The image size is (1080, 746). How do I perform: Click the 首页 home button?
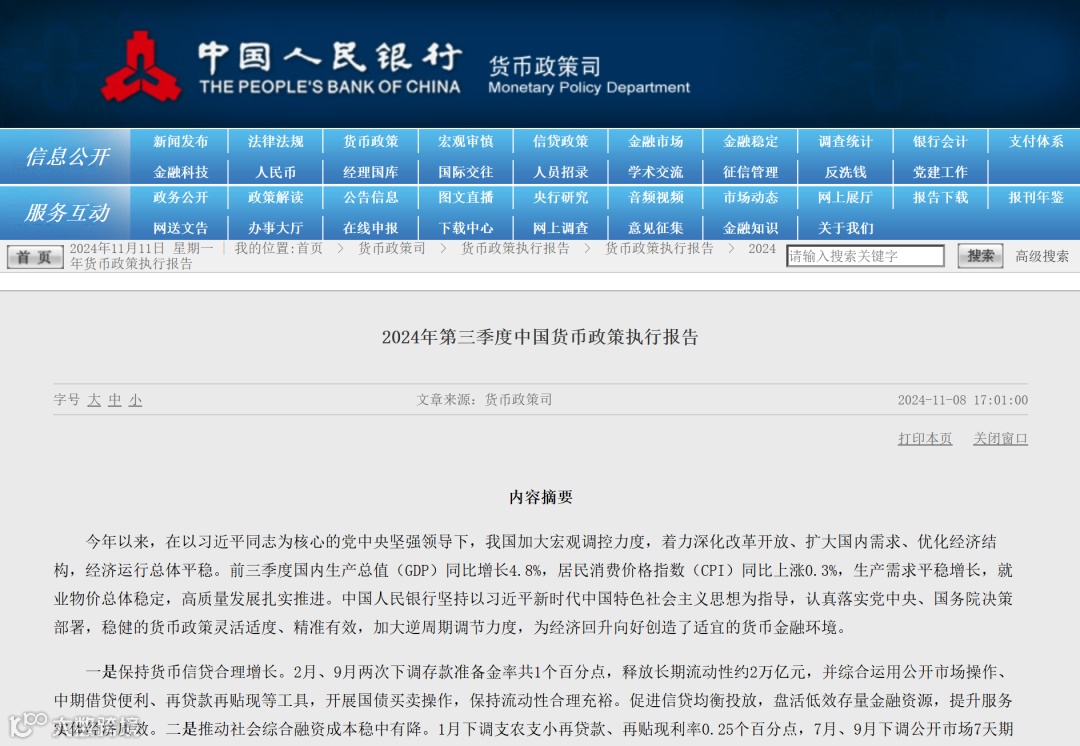(34, 257)
